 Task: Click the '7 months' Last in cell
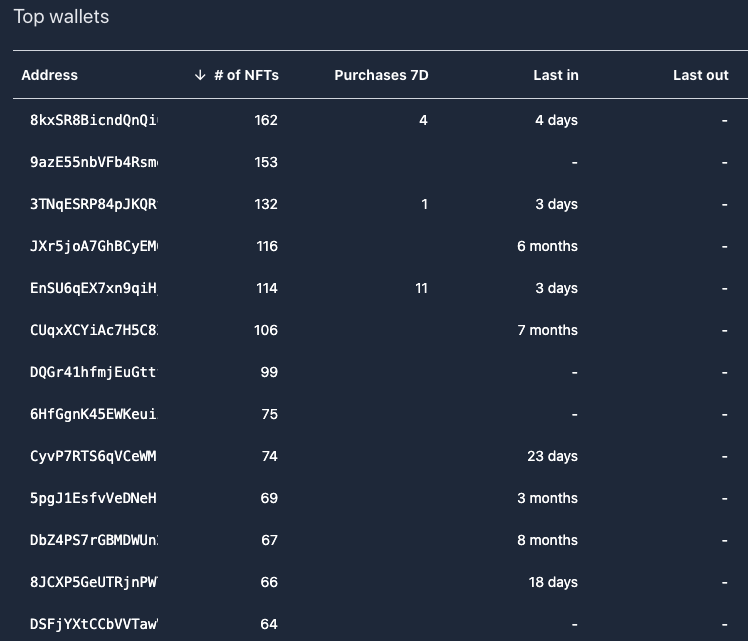[x=548, y=330]
